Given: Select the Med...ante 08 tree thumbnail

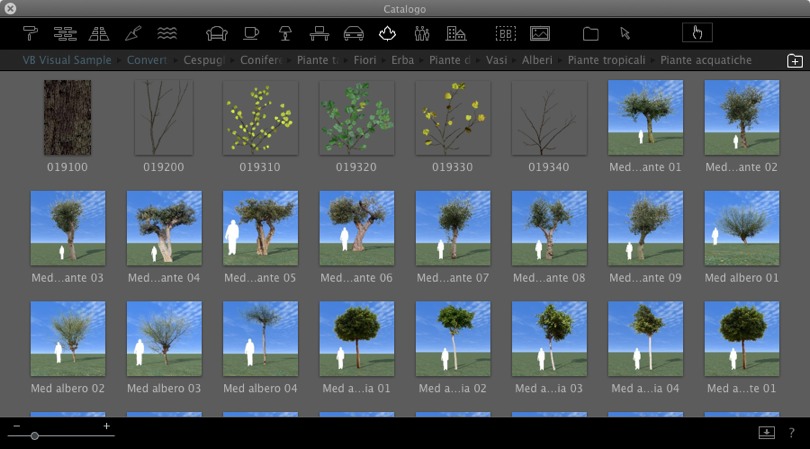Looking at the screenshot, I should pyautogui.click(x=549, y=228).
